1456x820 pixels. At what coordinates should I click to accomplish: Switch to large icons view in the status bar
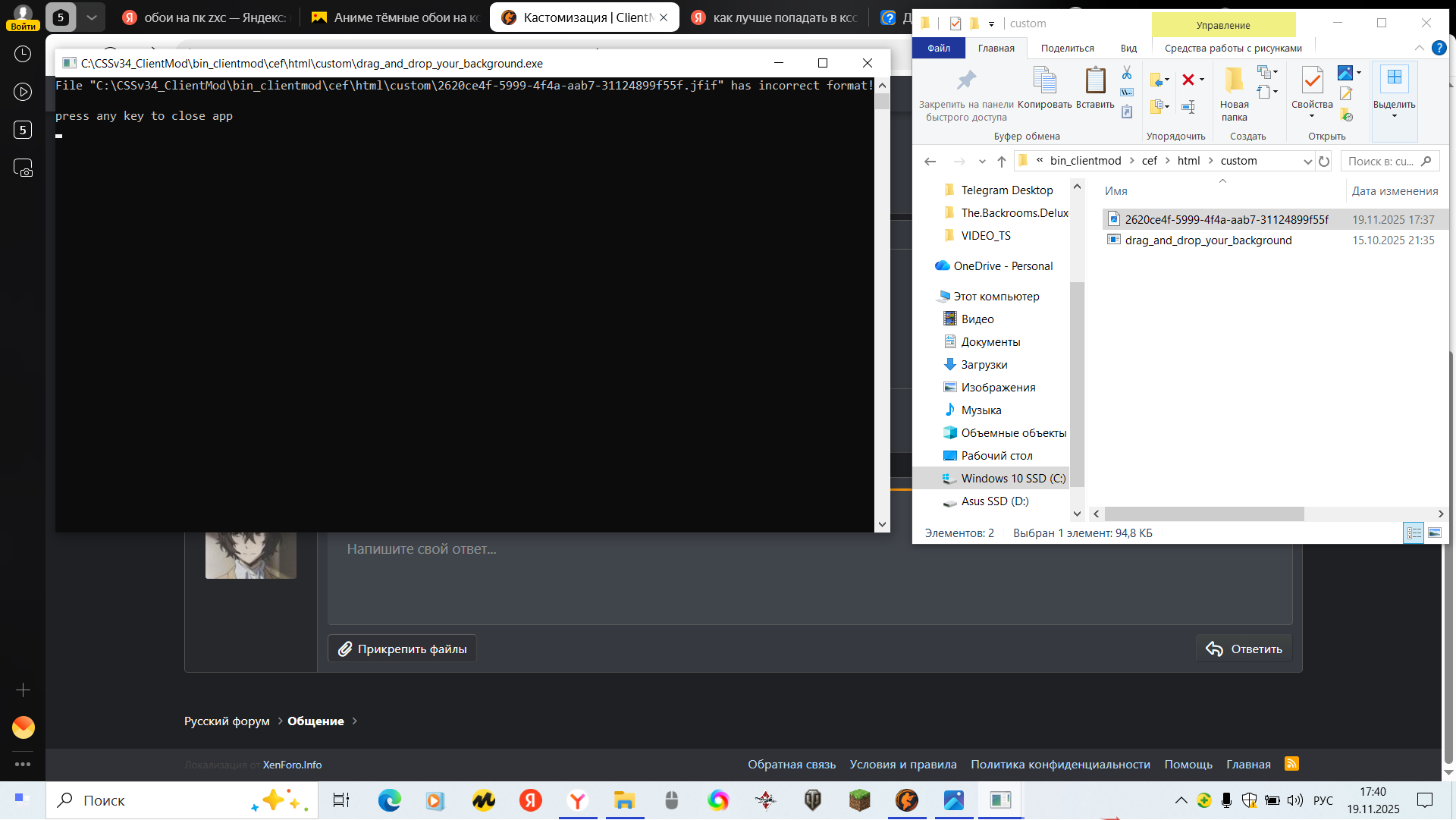[x=1435, y=533]
